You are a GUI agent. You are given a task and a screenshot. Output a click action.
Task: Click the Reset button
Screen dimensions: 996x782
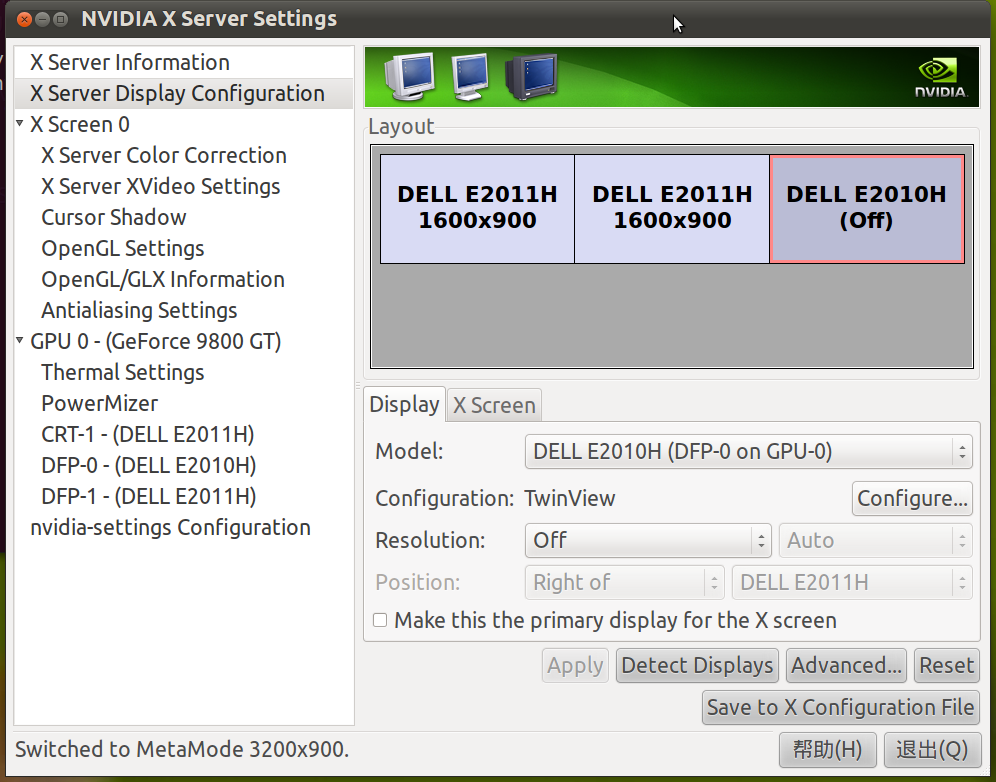click(x=946, y=666)
